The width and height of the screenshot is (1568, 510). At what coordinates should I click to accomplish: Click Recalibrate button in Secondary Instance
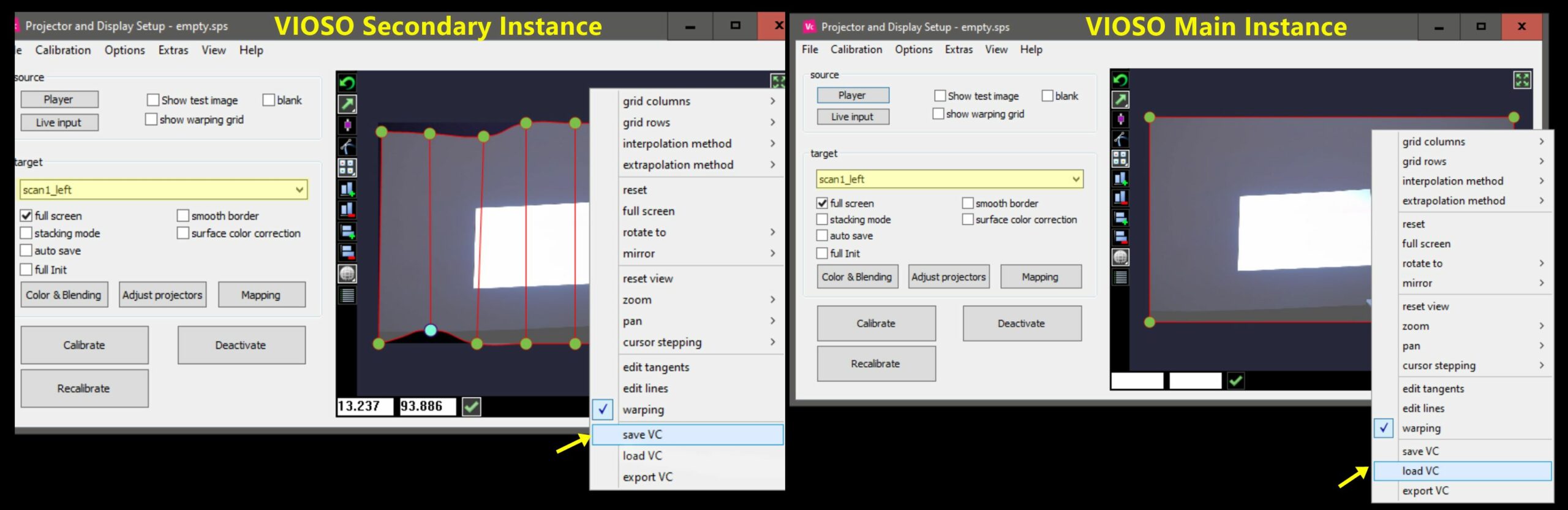[x=85, y=389]
